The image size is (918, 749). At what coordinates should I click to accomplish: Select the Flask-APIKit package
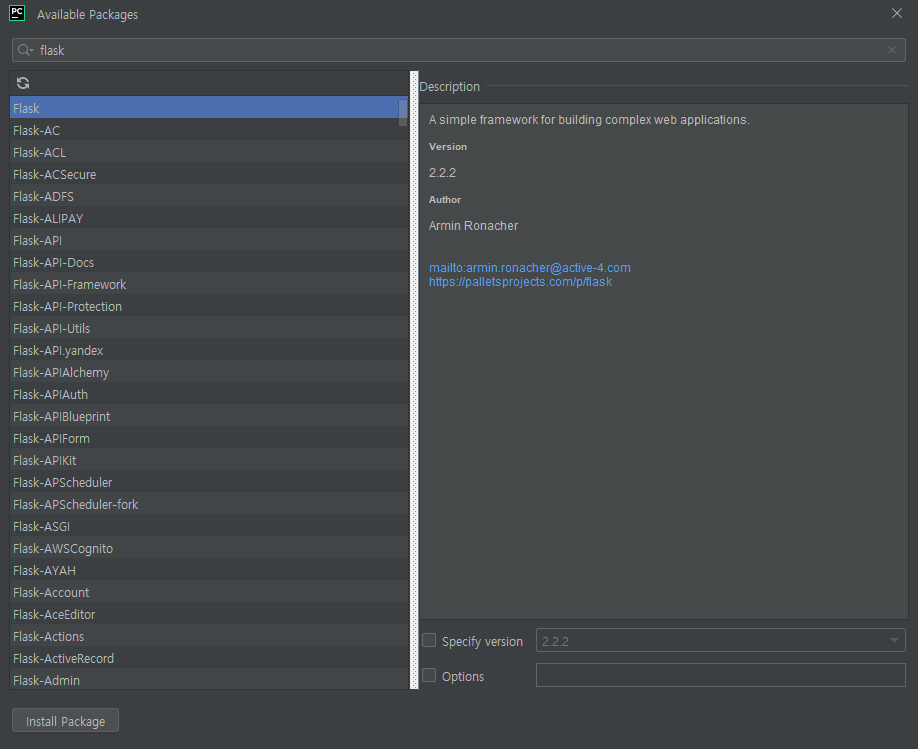[x=209, y=460]
